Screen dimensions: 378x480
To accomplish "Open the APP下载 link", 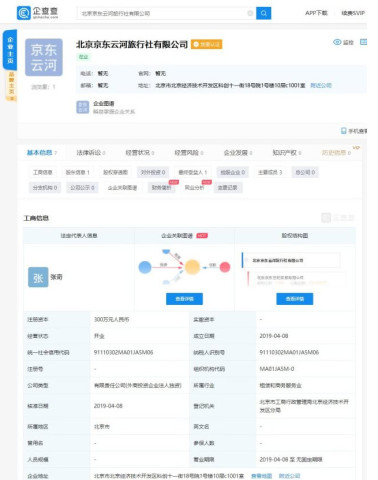I will 316,13.
